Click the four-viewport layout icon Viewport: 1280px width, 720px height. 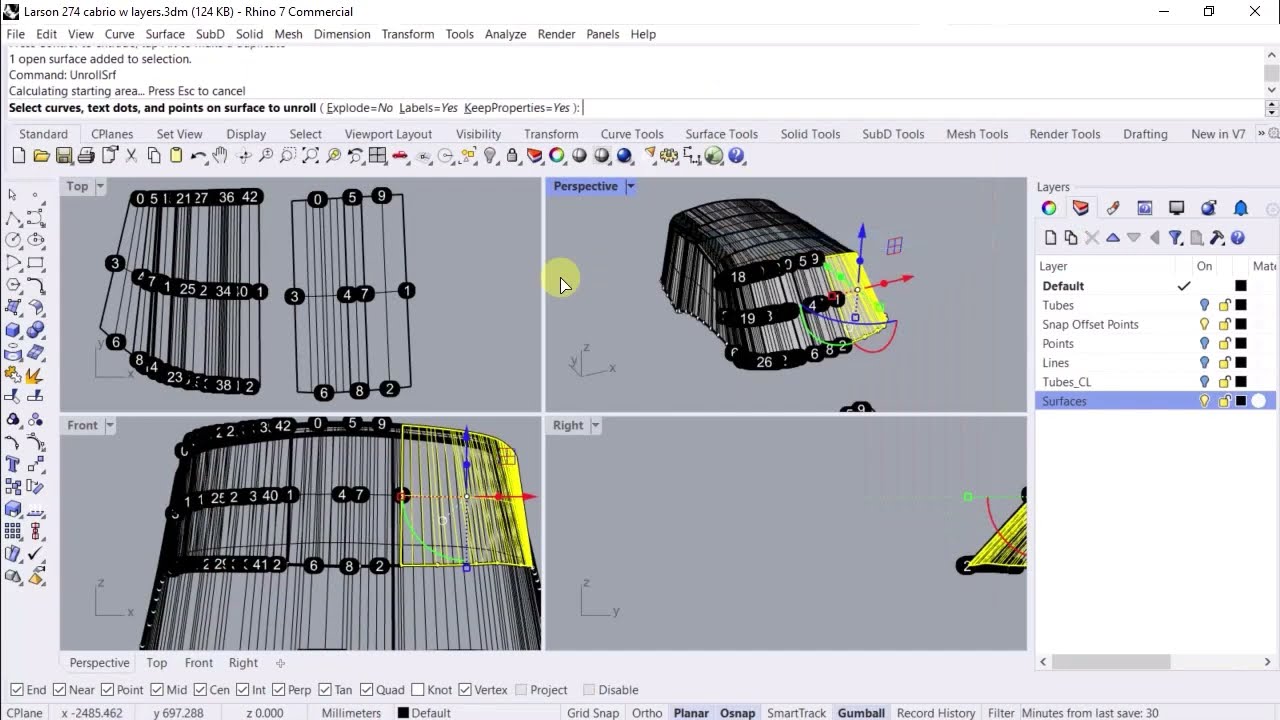(378, 156)
